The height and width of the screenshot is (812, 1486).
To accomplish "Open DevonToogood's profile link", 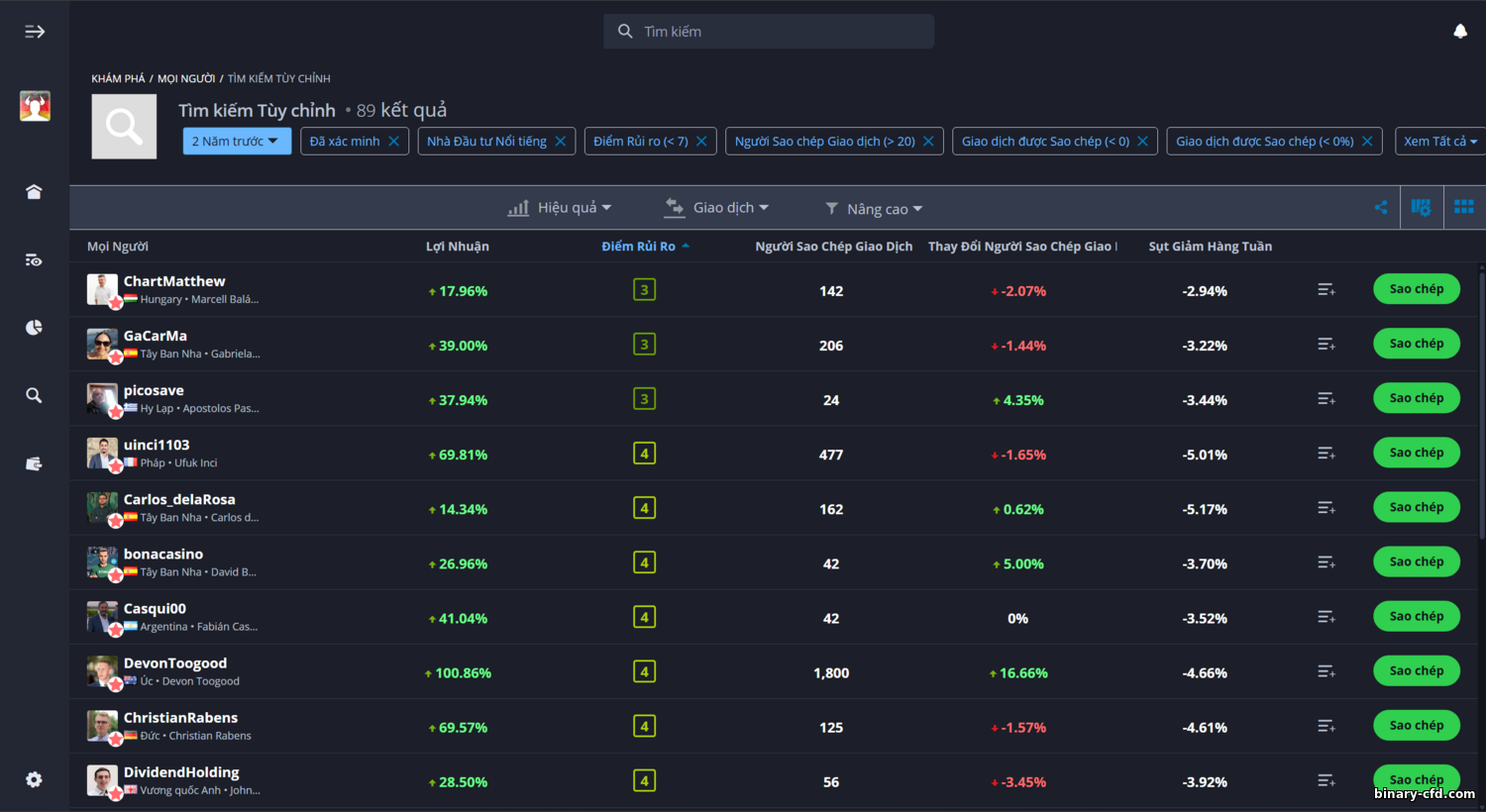I will tap(175, 663).
